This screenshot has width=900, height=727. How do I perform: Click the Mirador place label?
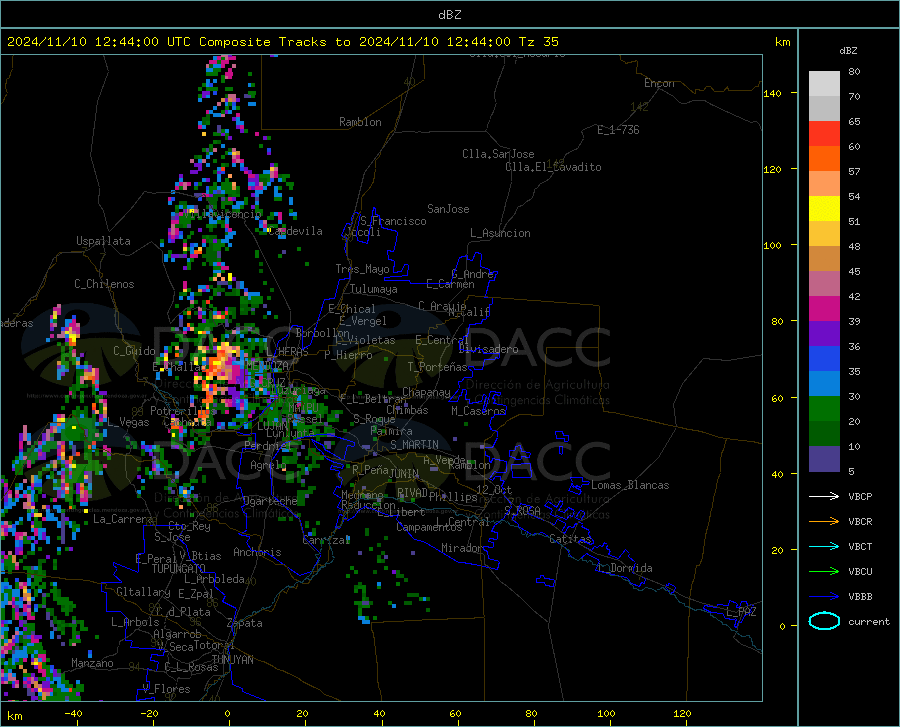point(461,548)
